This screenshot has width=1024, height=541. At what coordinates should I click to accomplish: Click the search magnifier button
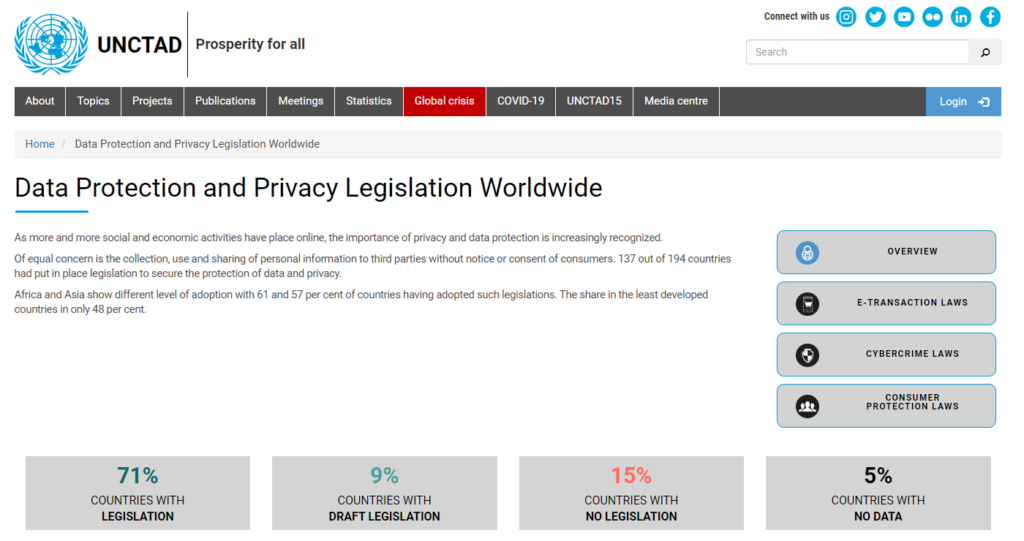[985, 53]
